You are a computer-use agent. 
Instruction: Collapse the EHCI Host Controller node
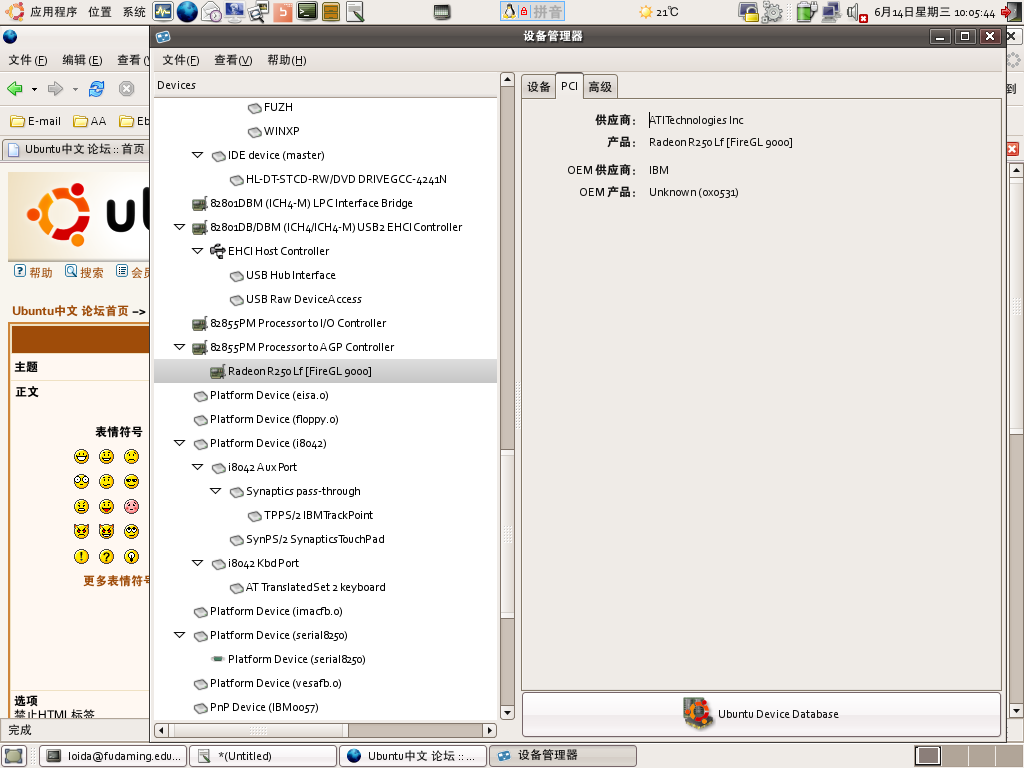pos(197,251)
